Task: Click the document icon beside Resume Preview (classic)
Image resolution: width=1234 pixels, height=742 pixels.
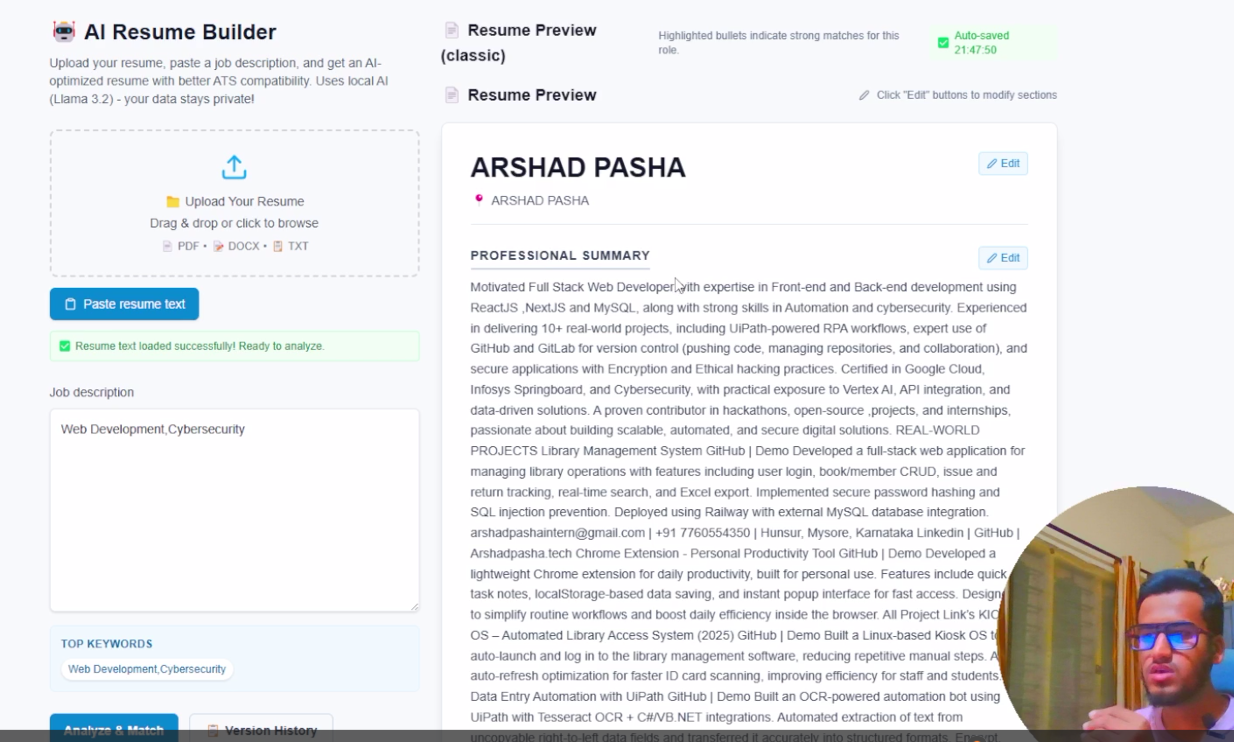Action: (x=452, y=29)
